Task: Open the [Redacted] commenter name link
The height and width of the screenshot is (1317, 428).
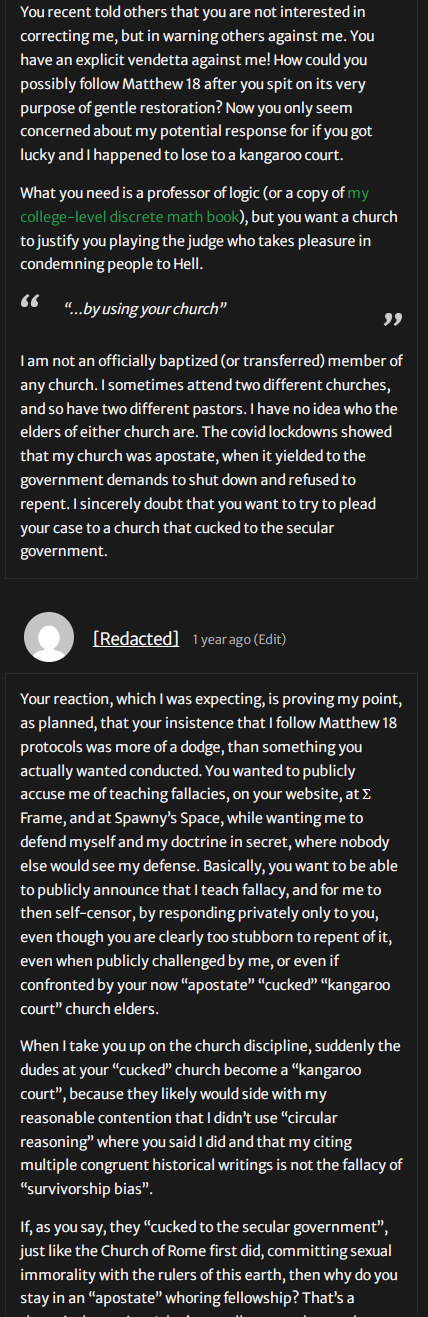Action: pos(136,638)
